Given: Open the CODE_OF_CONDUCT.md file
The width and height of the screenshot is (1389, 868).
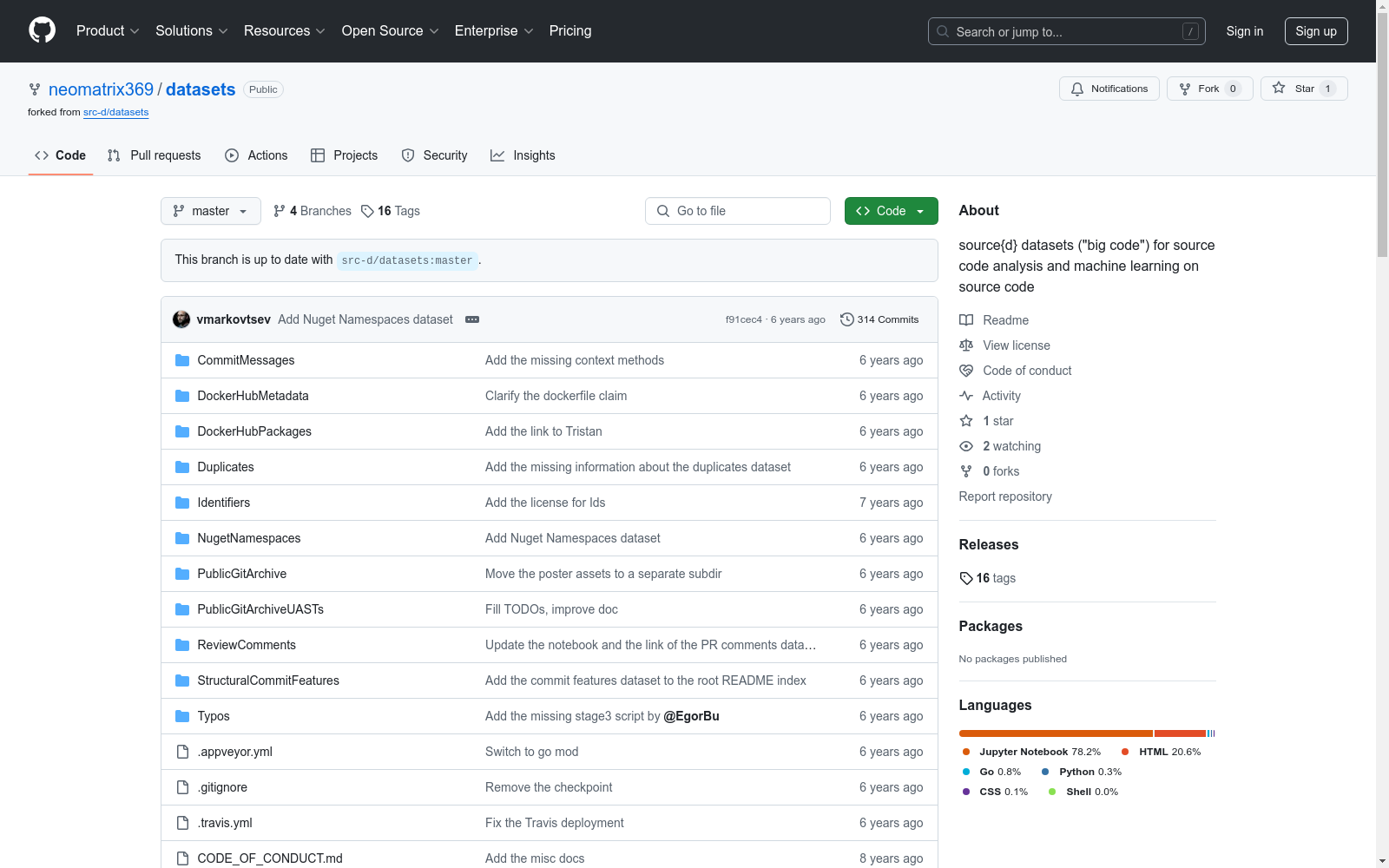Looking at the screenshot, I should pos(270,858).
